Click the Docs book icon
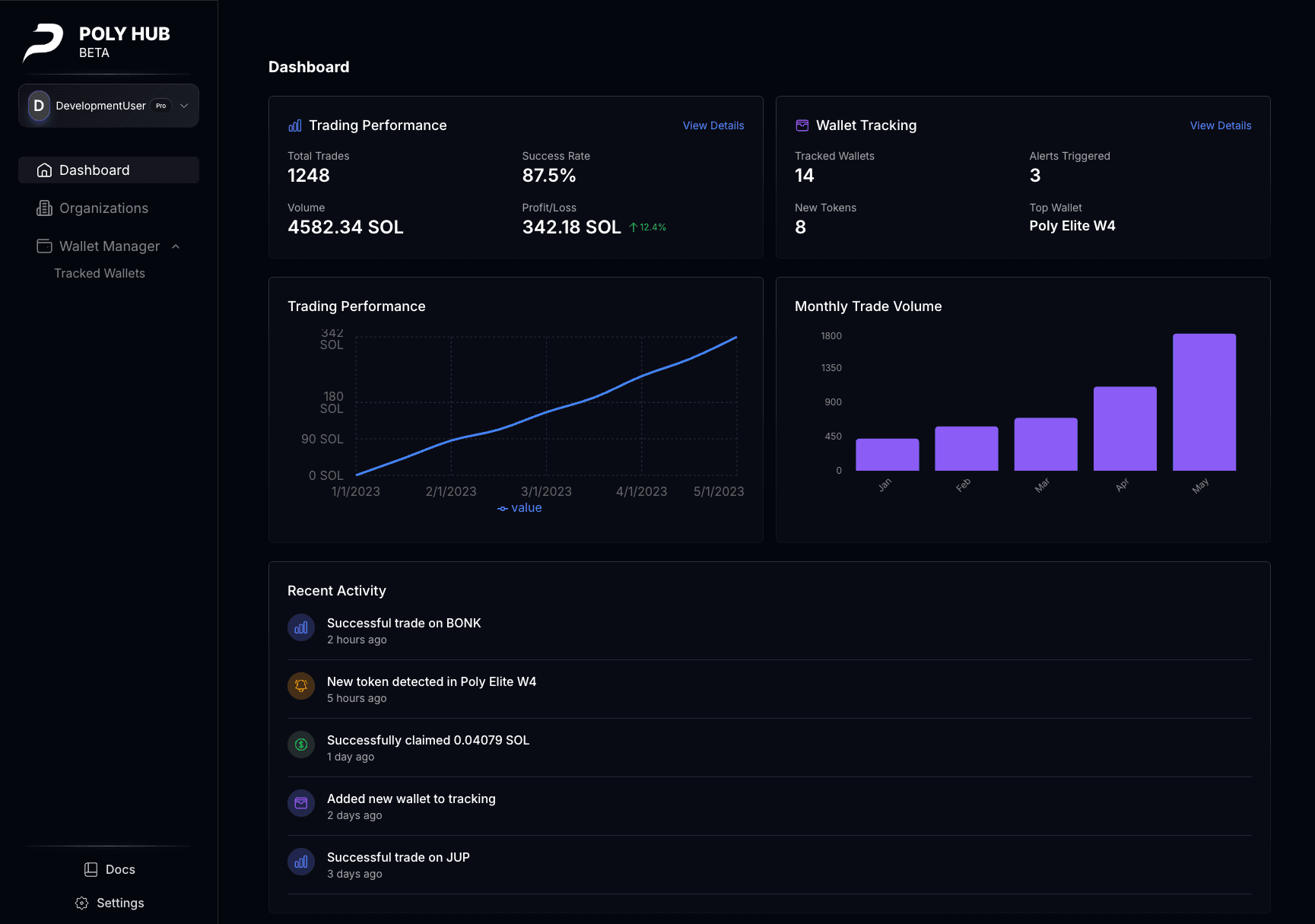 pos(91,869)
